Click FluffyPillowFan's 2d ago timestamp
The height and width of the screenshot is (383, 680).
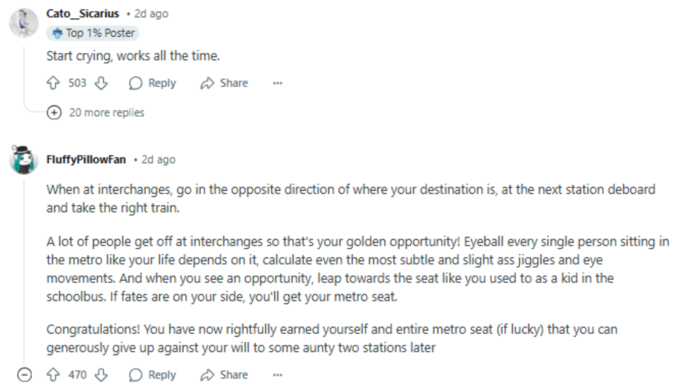point(158,160)
